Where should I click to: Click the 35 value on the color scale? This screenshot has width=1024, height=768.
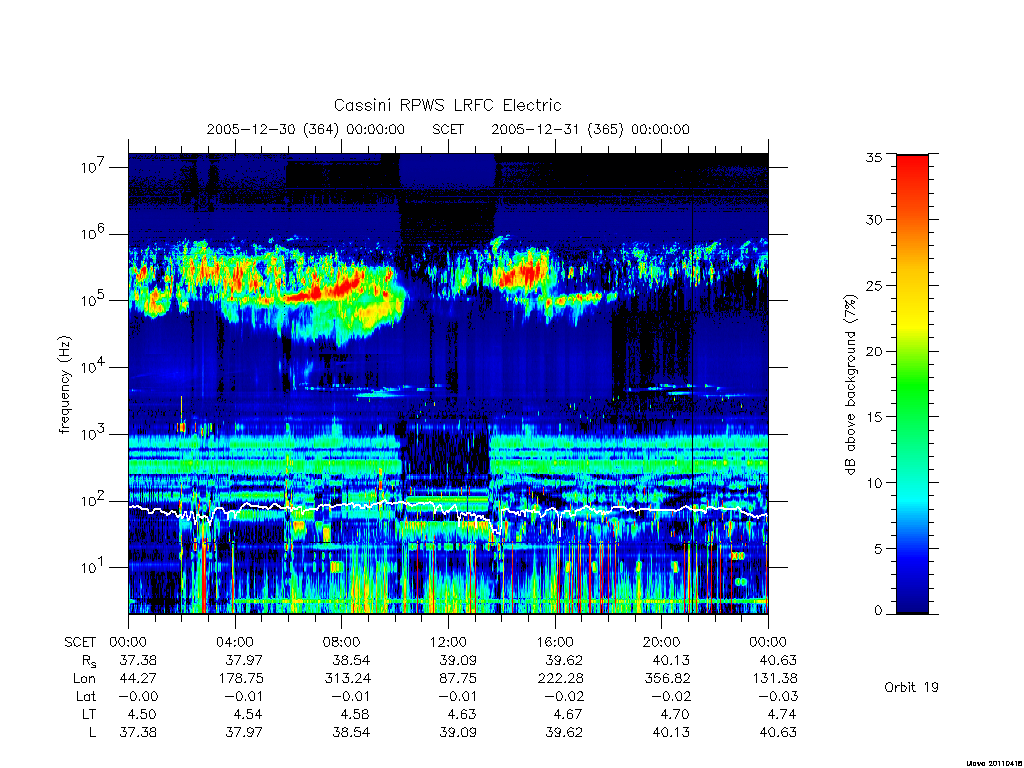pyautogui.click(x=874, y=157)
